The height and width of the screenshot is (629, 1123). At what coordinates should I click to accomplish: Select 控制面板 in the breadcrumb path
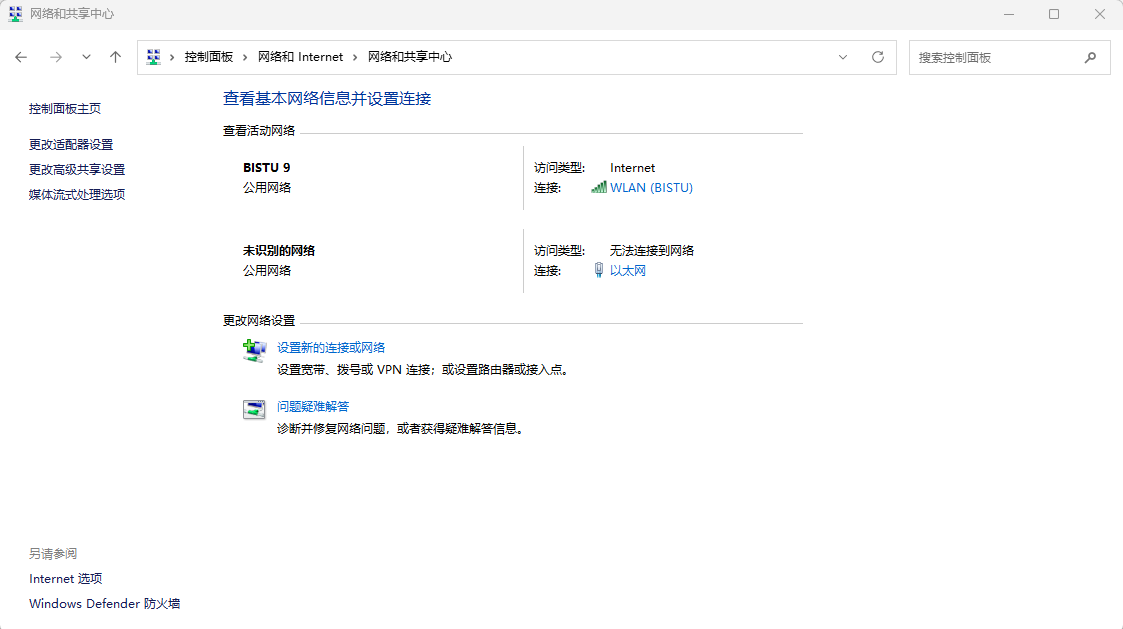208,57
